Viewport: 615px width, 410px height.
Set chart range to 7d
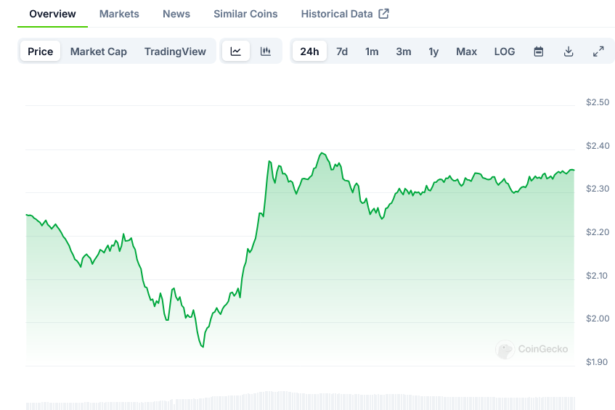tap(342, 51)
